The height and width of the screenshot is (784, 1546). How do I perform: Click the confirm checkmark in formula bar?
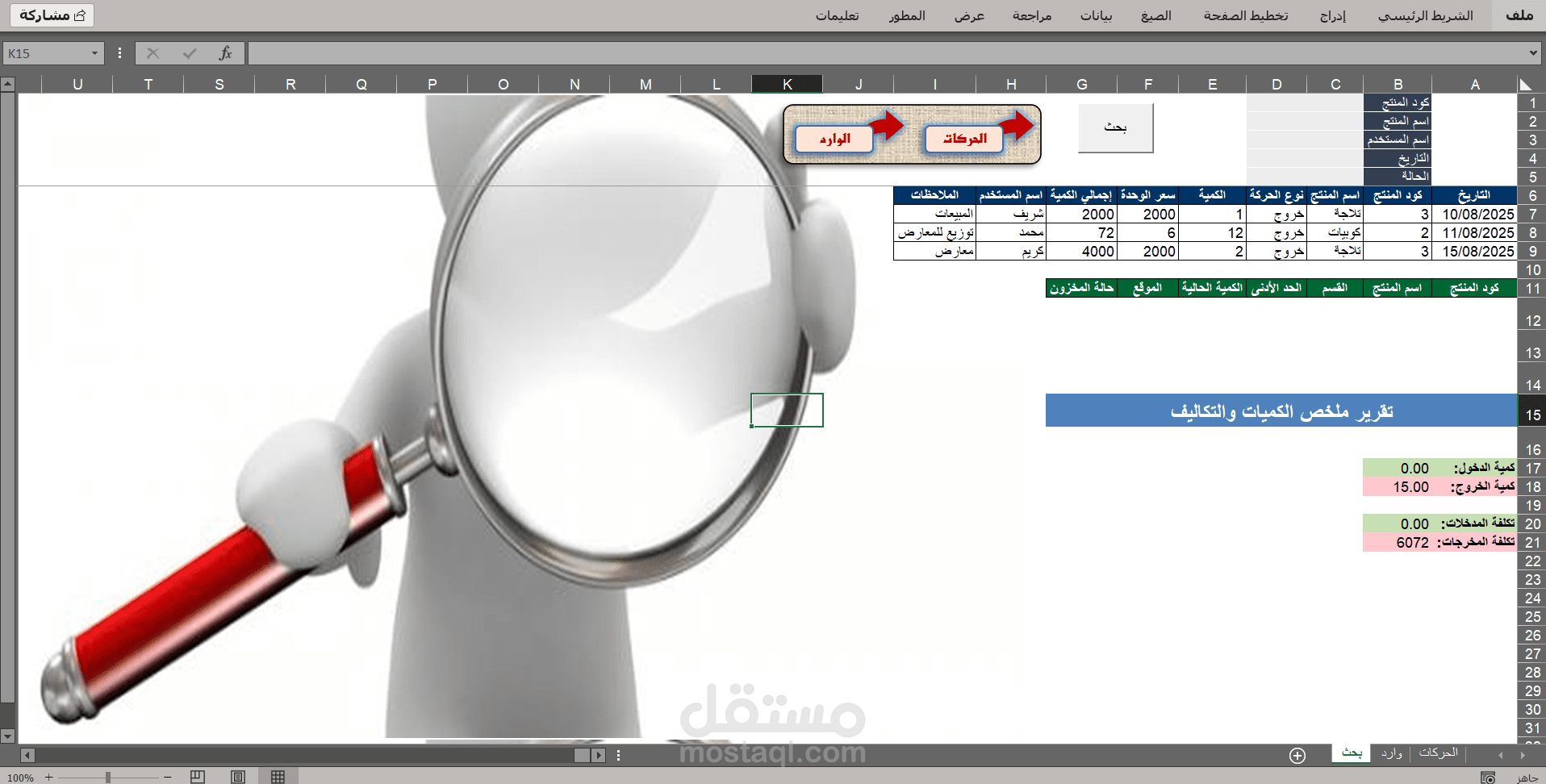point(190,53)
